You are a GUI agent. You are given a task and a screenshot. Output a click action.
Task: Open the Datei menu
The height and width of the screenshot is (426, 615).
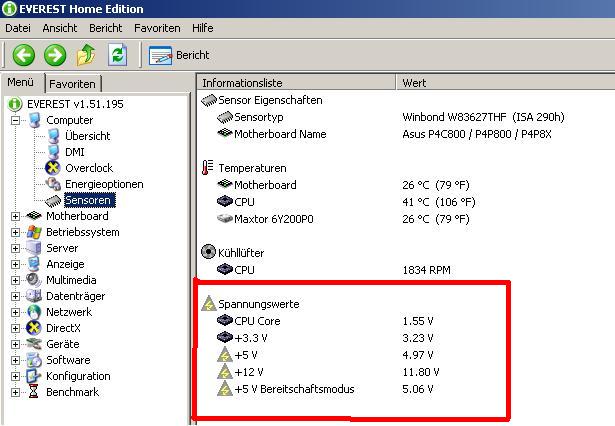pyautogui.click(x=18, y=28)
